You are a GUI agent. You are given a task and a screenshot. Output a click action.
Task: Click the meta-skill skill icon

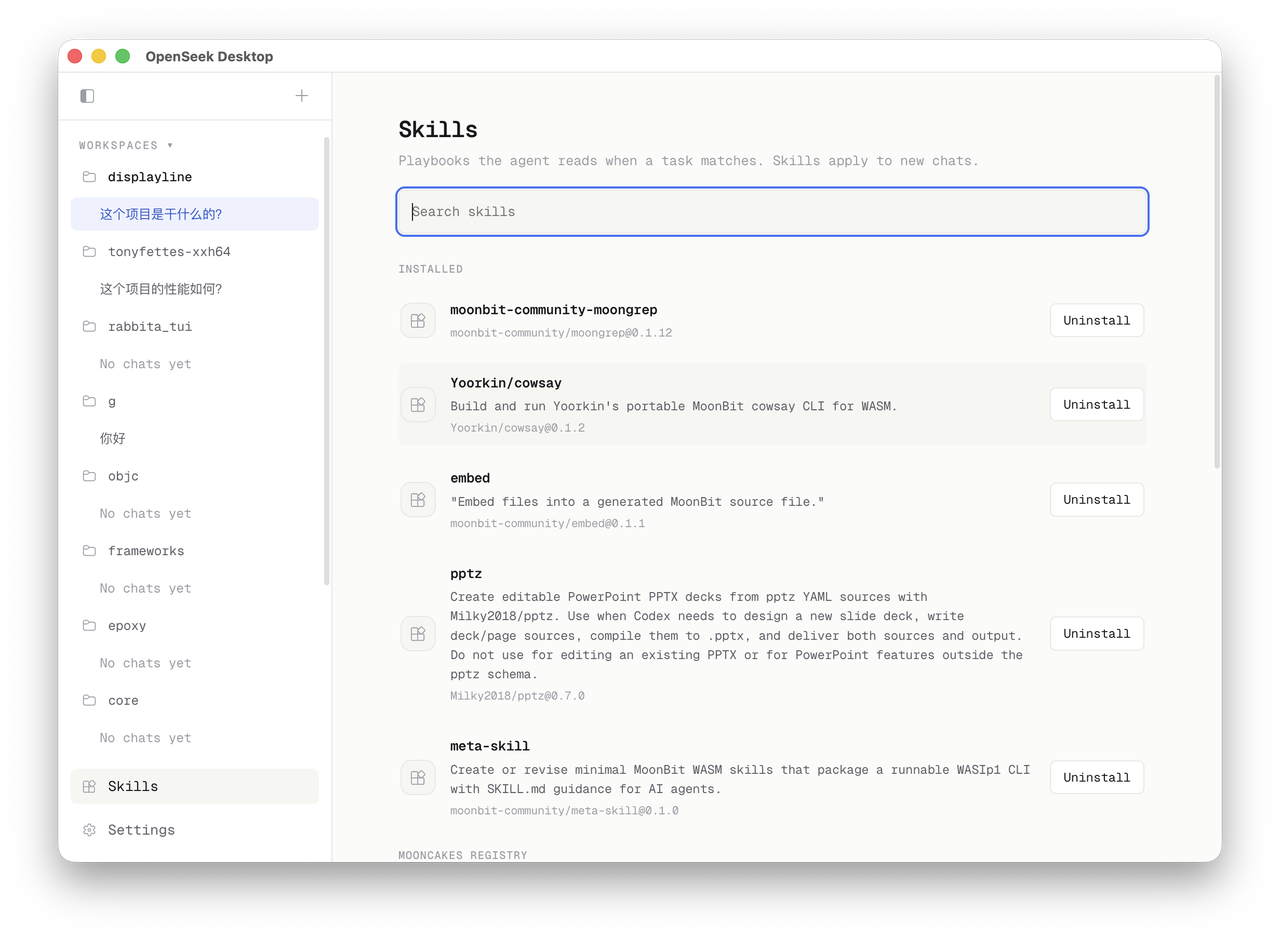[x=418, y=778]
